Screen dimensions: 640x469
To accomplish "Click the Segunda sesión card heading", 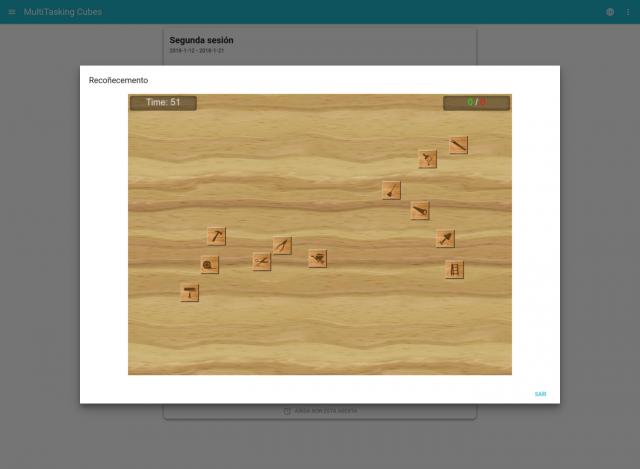I will [202, 40].
